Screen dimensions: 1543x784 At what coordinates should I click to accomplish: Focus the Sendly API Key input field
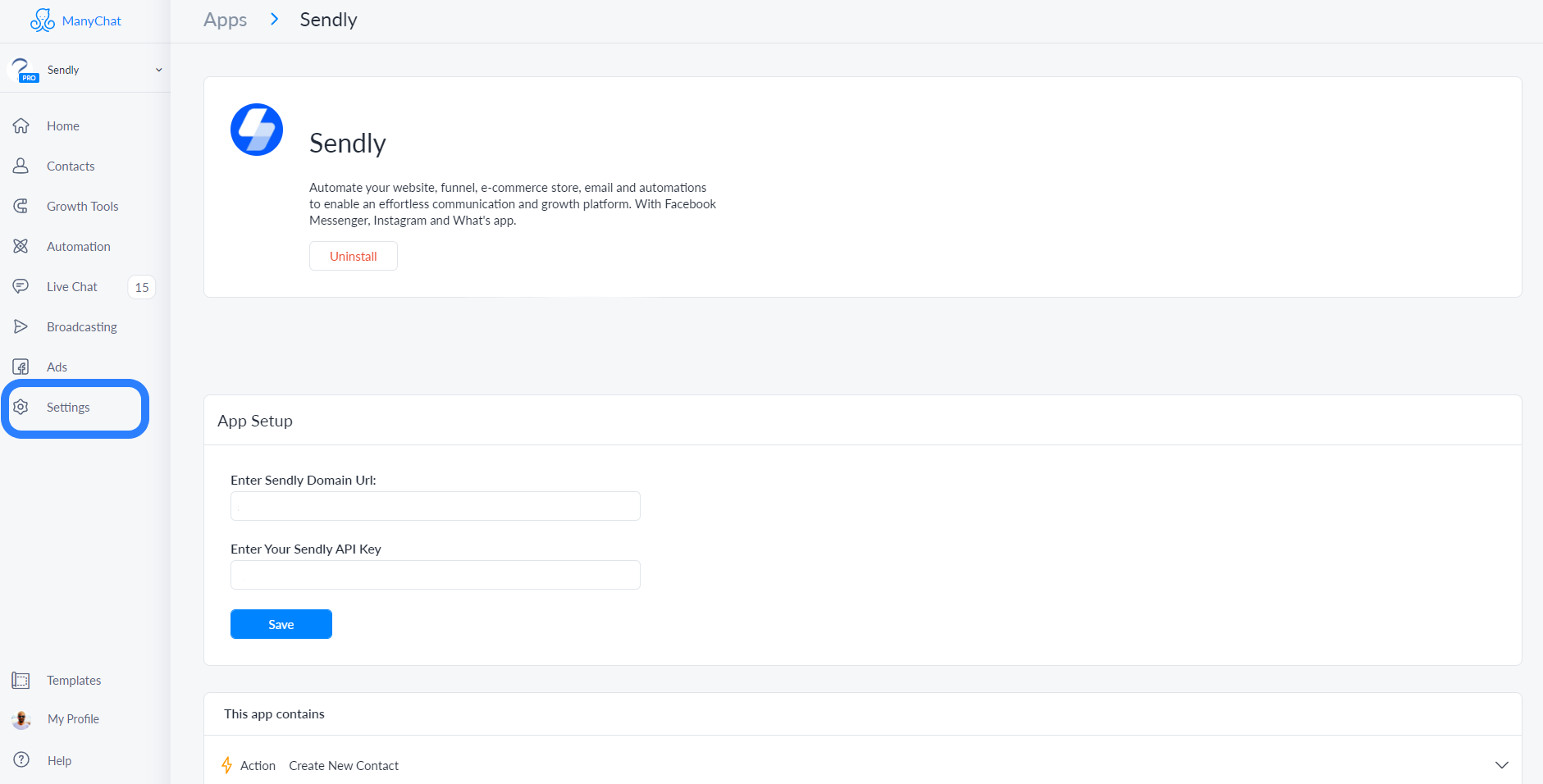coord(436,575)
